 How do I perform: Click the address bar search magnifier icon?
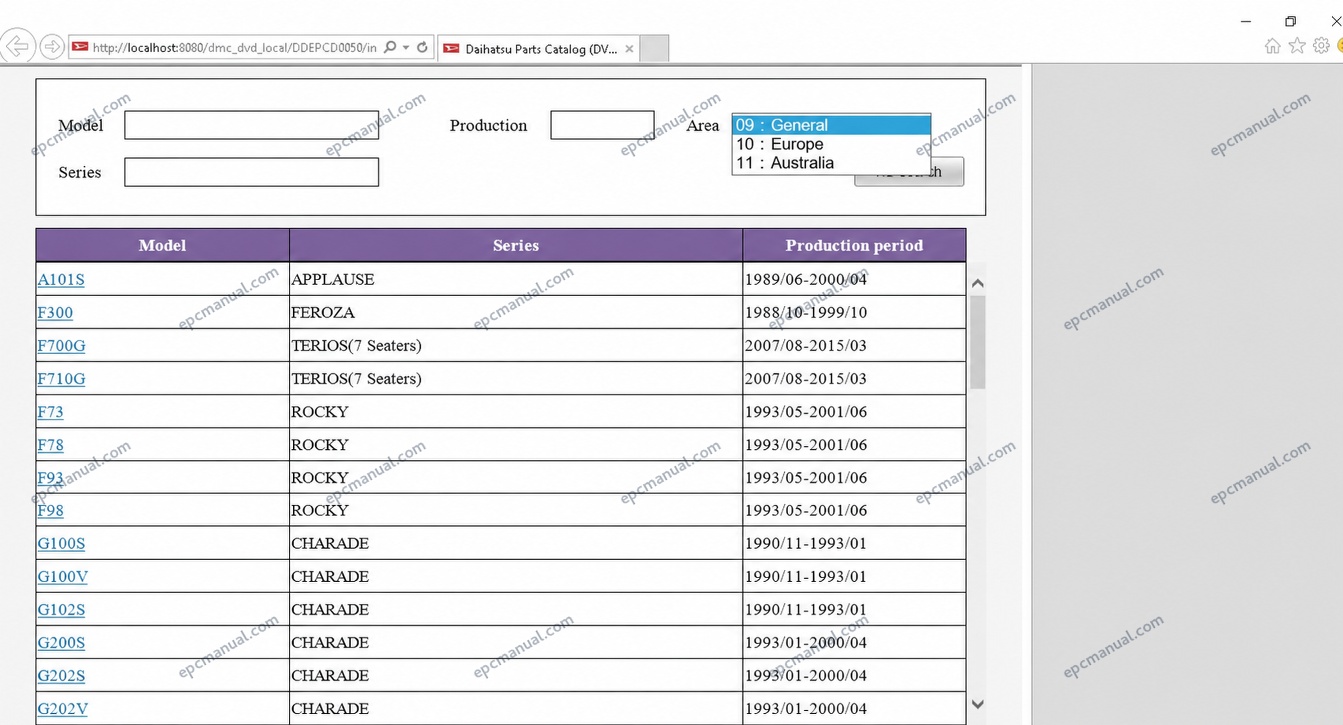pos(390,47)
